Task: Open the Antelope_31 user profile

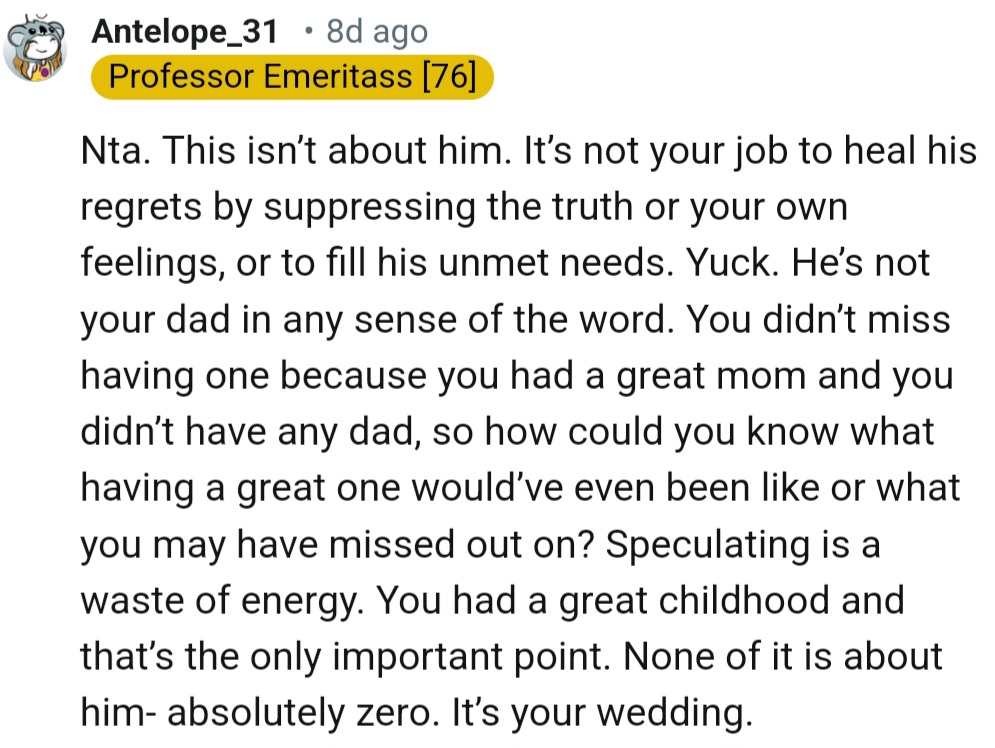Action: (x=184, y=32)
